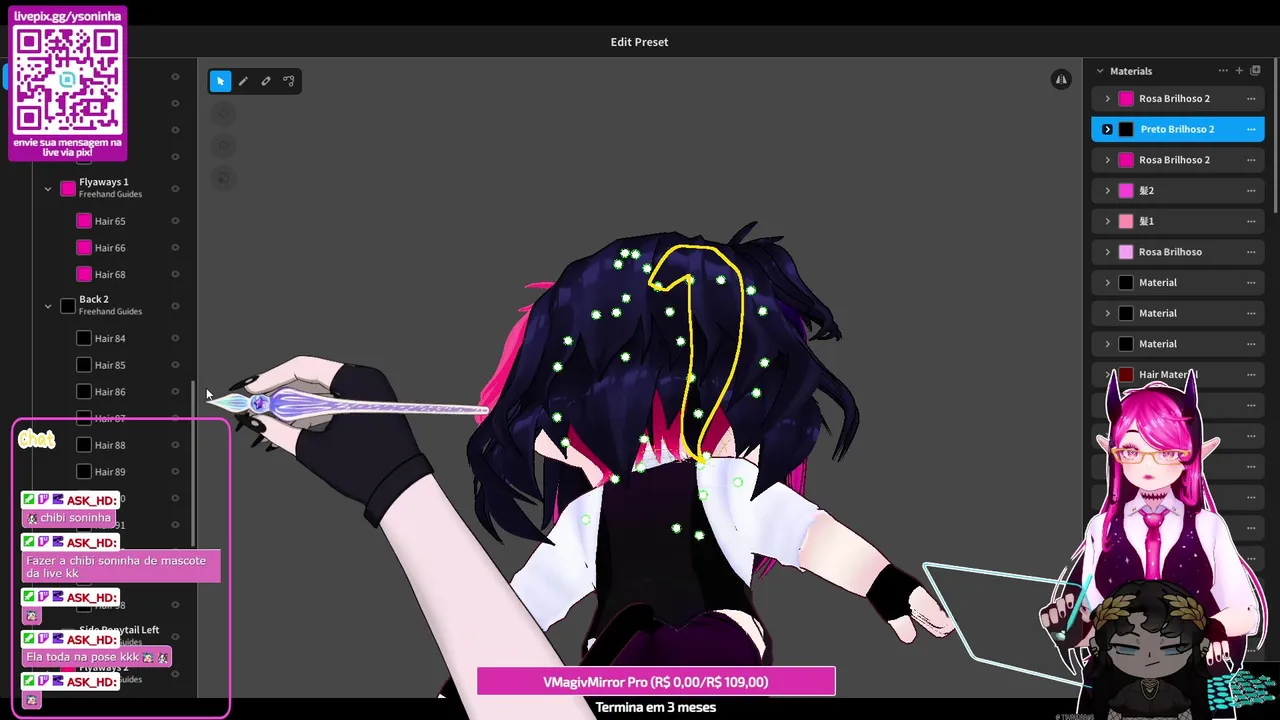The image size is (1280, 720).
Task: Select the arrow selection tool
Action: pos(220,81)
